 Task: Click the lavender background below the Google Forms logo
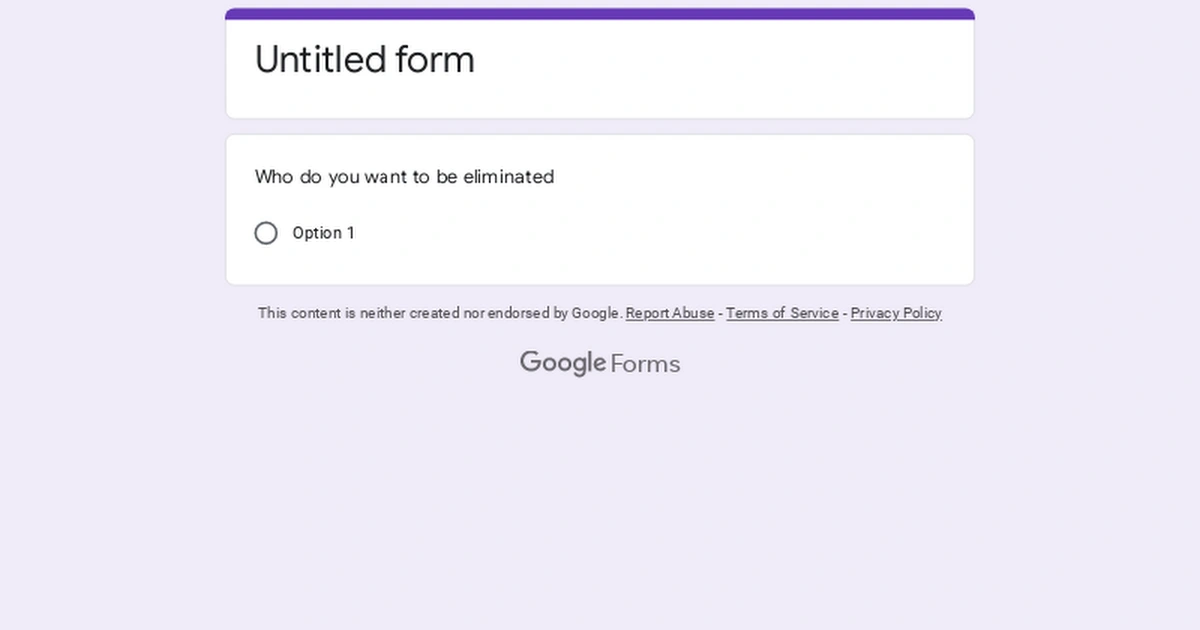(600, 500)
